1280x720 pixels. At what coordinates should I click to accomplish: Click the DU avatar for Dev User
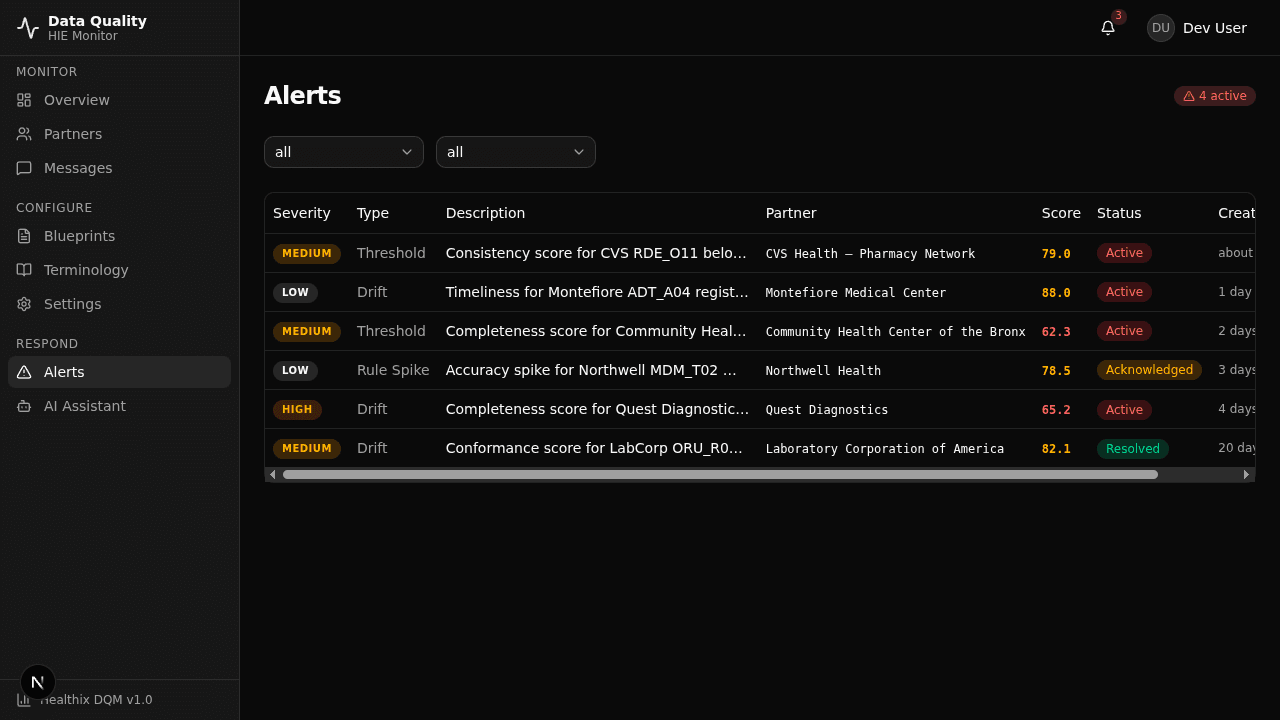pos(1160,28)
